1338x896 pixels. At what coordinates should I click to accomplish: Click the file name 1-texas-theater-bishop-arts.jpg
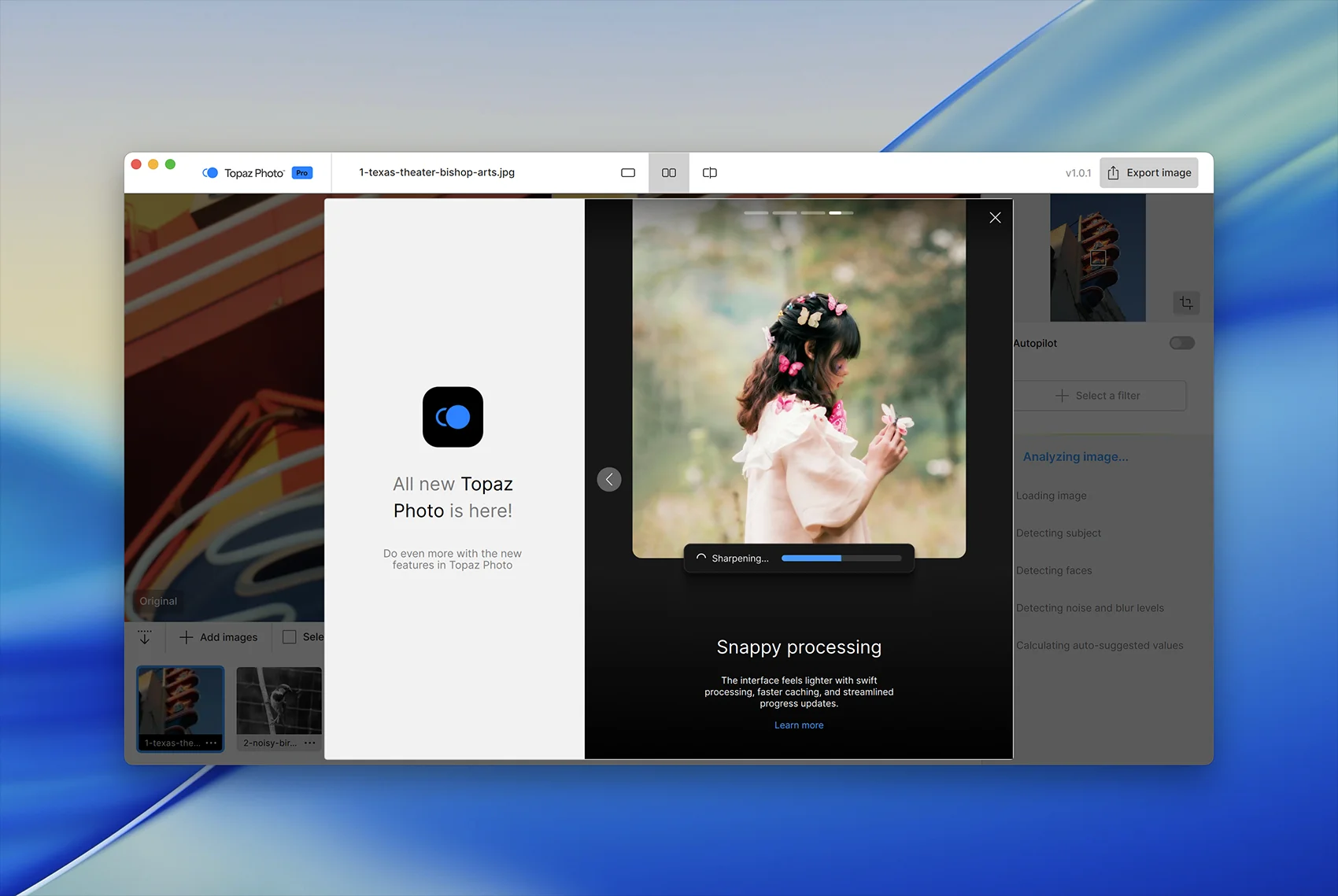(x=437, y=172)
